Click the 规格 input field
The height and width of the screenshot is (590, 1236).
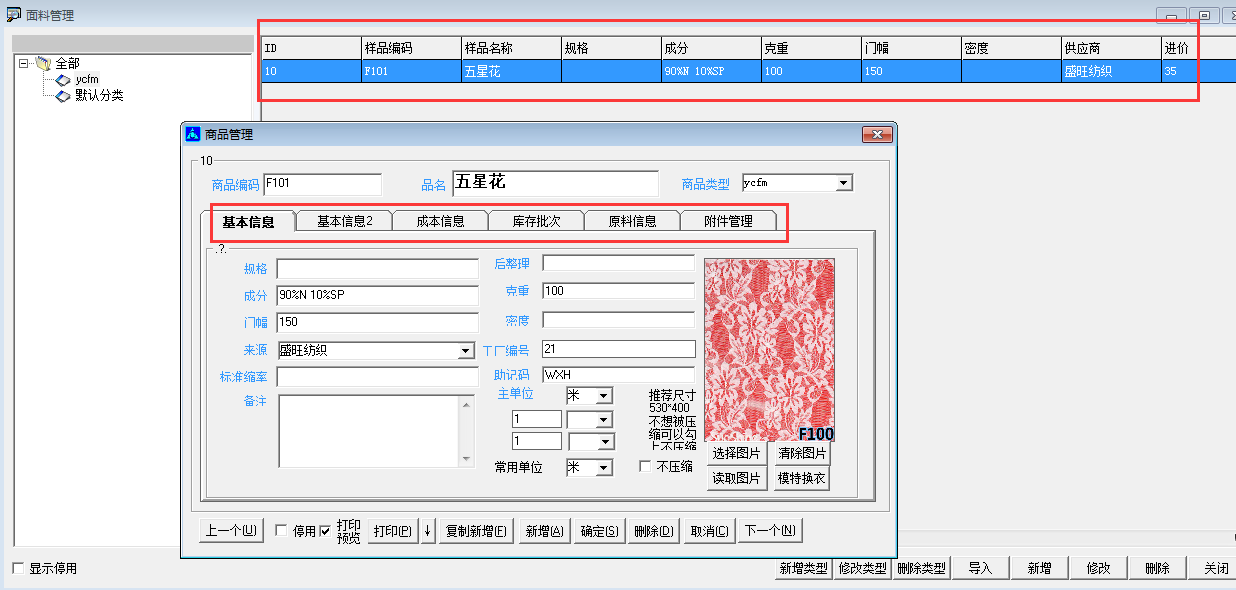(x=377, y=269)
